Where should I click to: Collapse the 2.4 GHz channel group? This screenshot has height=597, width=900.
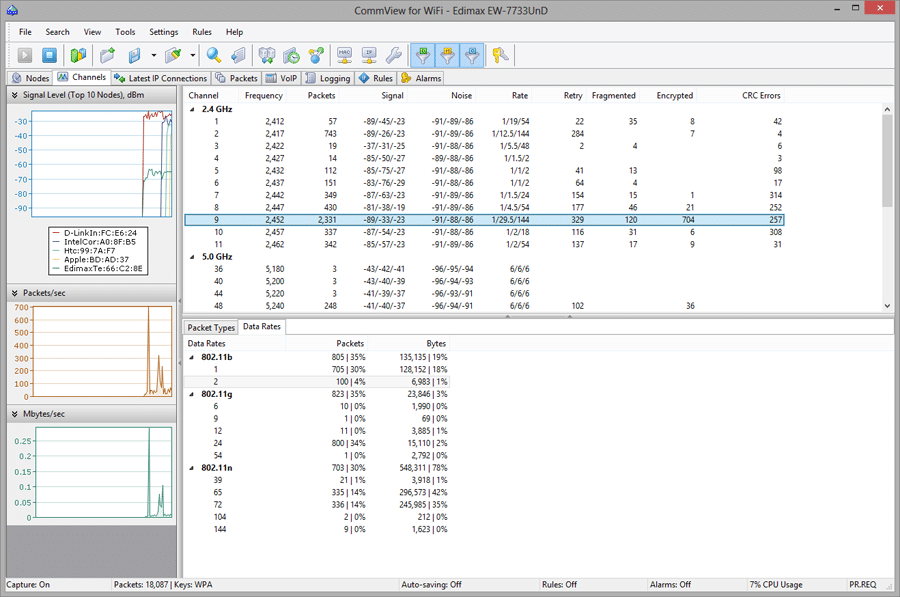[194, 108]
